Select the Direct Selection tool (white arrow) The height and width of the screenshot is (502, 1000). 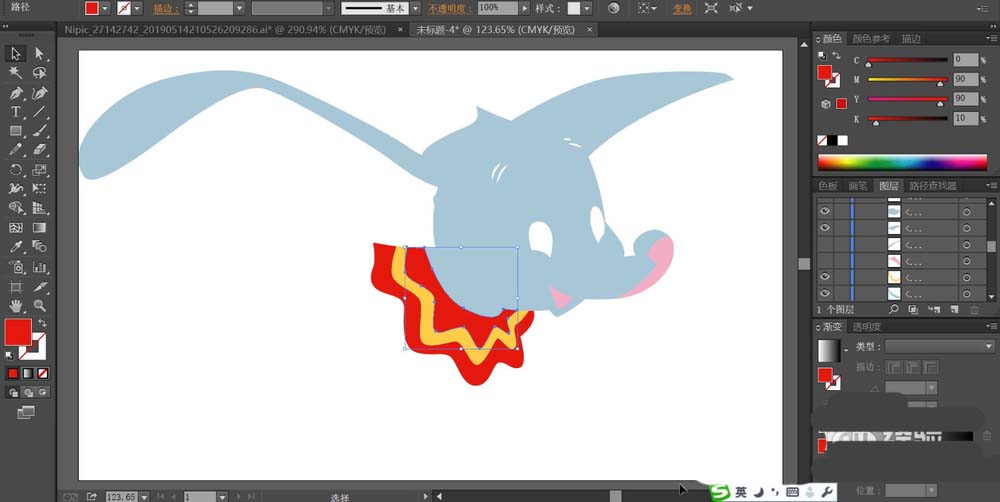(40, 54)
